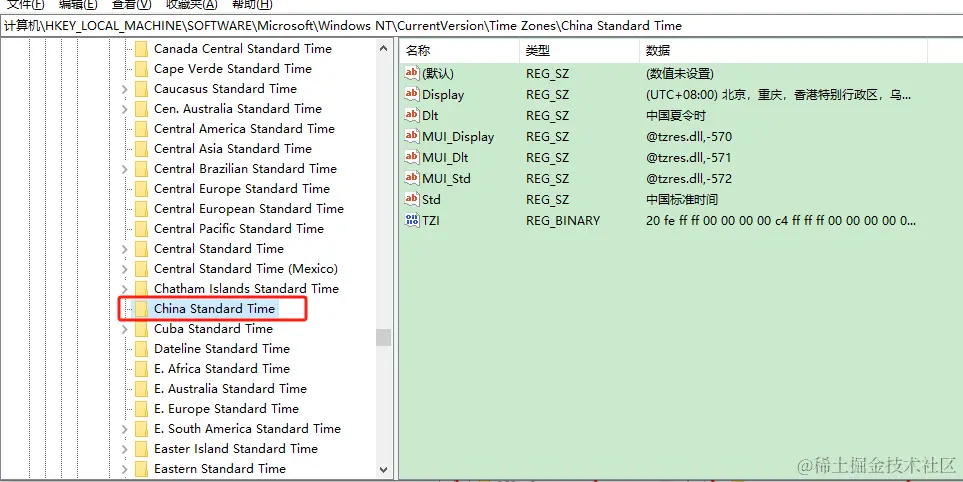Expand the Central Standard Time (Mexico) key
The image size is (963, 482).
click(125, 269)
